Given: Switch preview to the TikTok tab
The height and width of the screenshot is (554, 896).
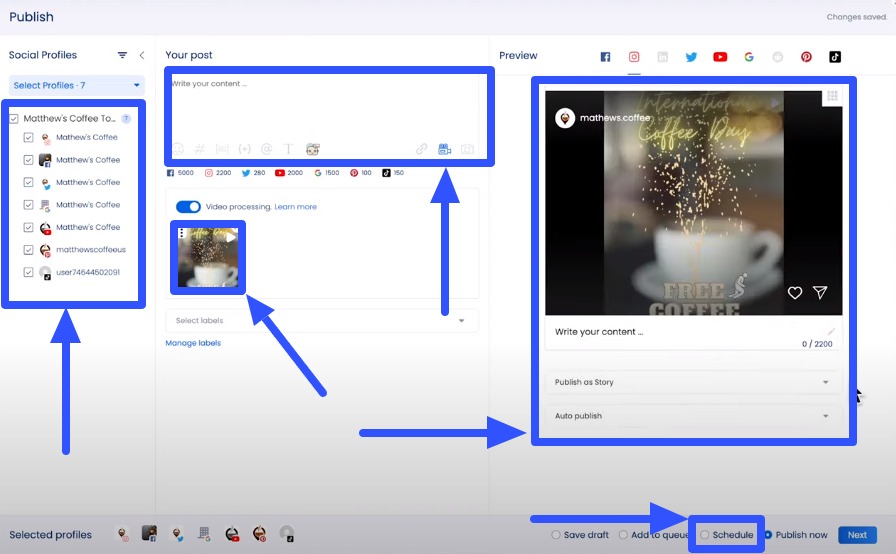Looking at the screenshot, I should tap(834, 57).
